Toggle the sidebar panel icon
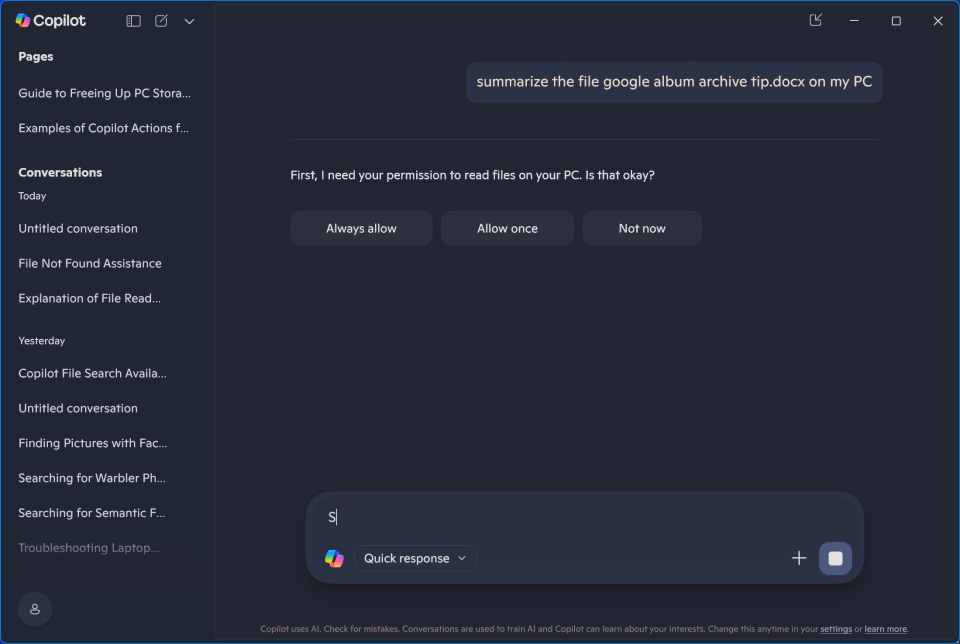Viewport: 960px width, 644px height. [133, 21]
